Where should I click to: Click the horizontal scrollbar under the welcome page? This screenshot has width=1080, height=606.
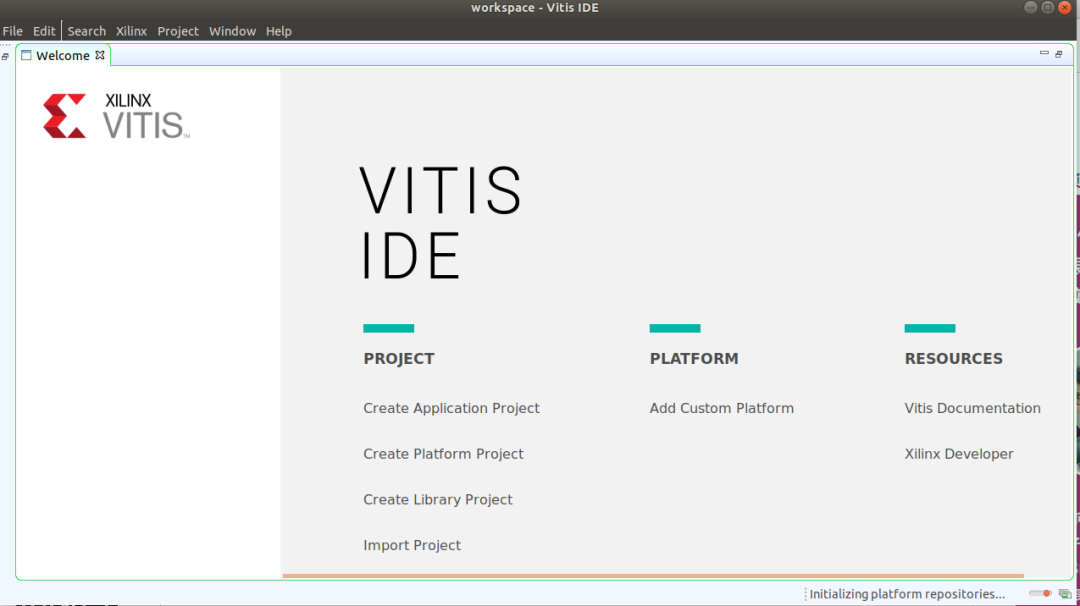point(653,575)
